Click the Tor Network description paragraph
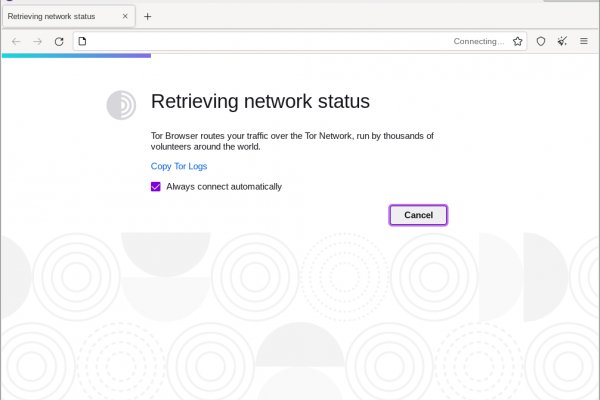Viewport: 600px width, 400px height. [292, 140]
